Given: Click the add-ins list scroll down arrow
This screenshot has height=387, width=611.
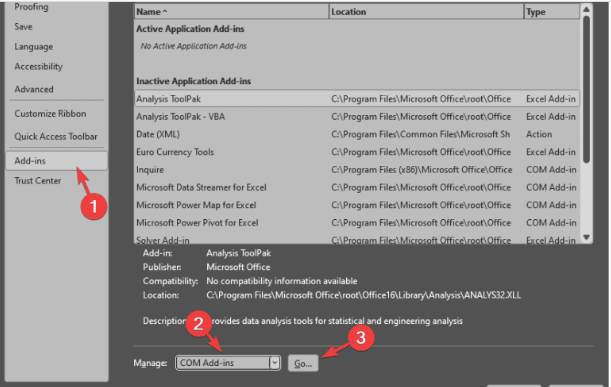Looking at the screenshot, I should (586, 237).
